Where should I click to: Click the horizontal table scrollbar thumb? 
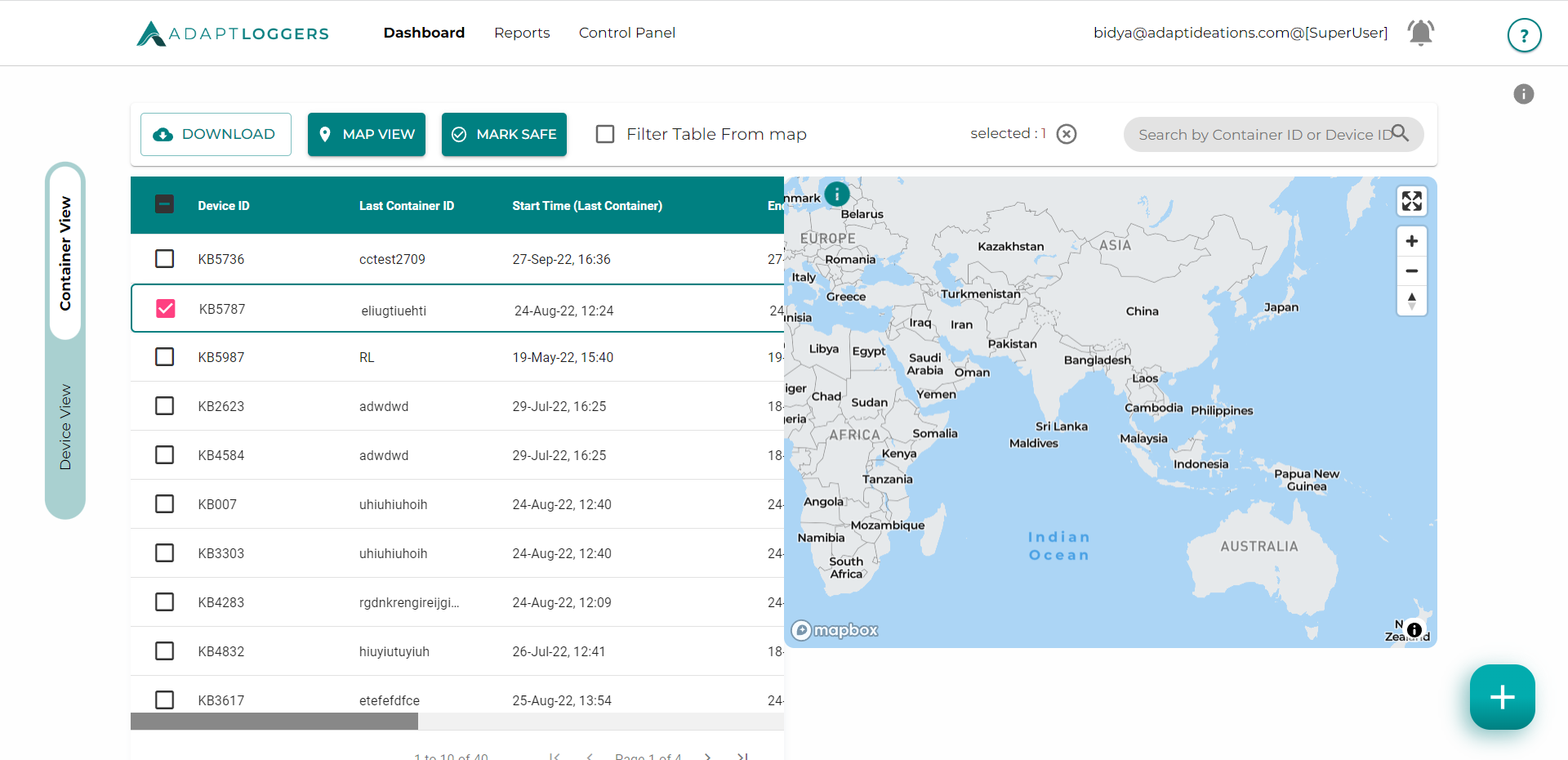[274, 722]
